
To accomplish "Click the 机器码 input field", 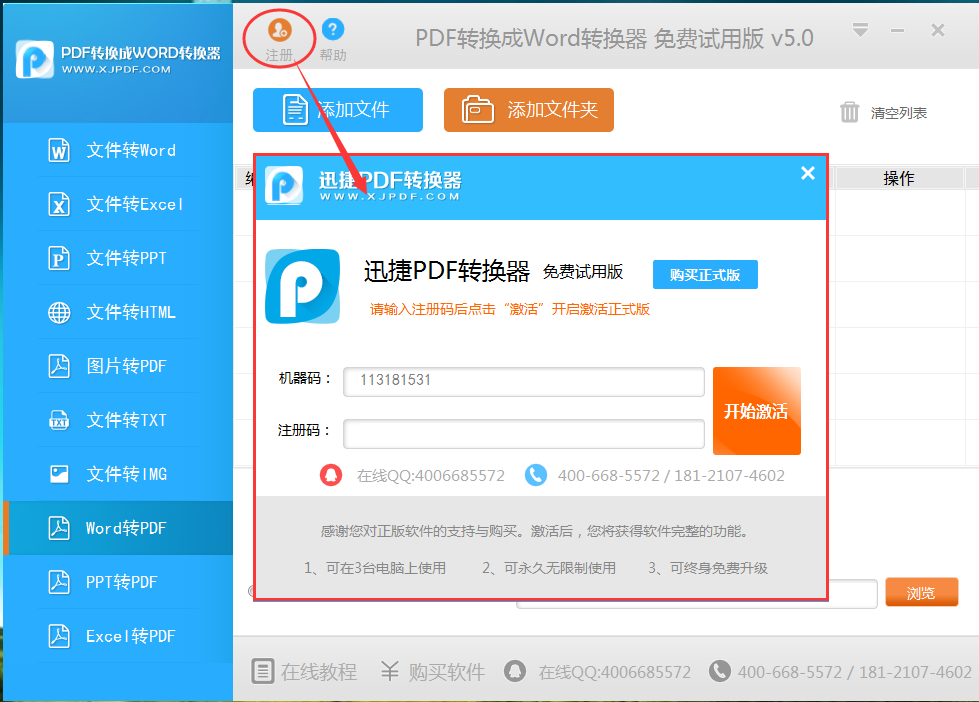I will [x=524, y=381].
